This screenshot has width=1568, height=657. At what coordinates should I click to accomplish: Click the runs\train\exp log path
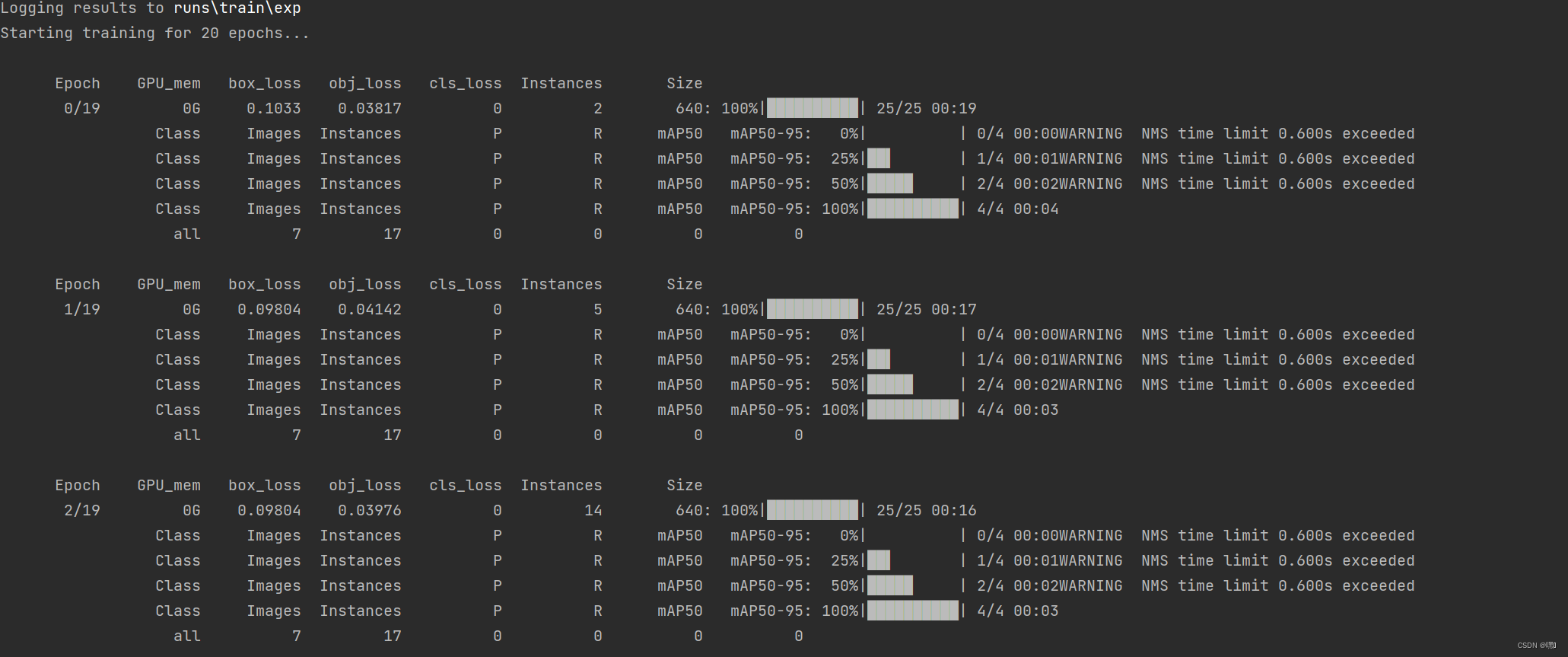click(237, 8)
